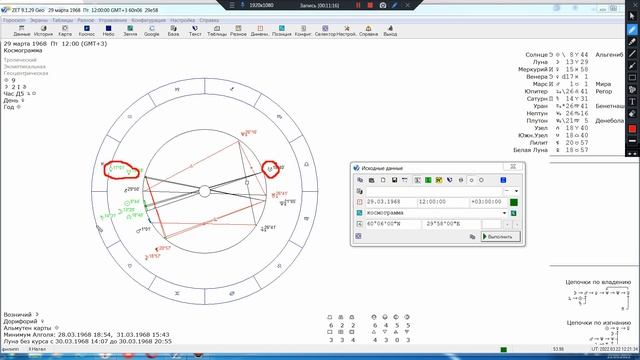Click the yellow icon in dialog toolbar
This screenshot has width=640, height=360.
coord(439,180)
